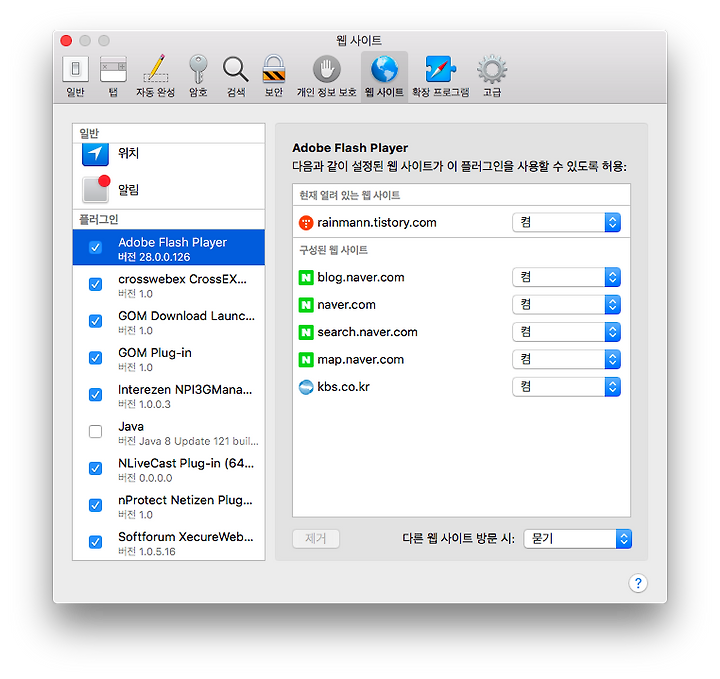Image resolution: width=720 pixels, height=679 pixels.
Task: Select the rainmann.tistory.com site name
Action: click(x=377, y=223)
